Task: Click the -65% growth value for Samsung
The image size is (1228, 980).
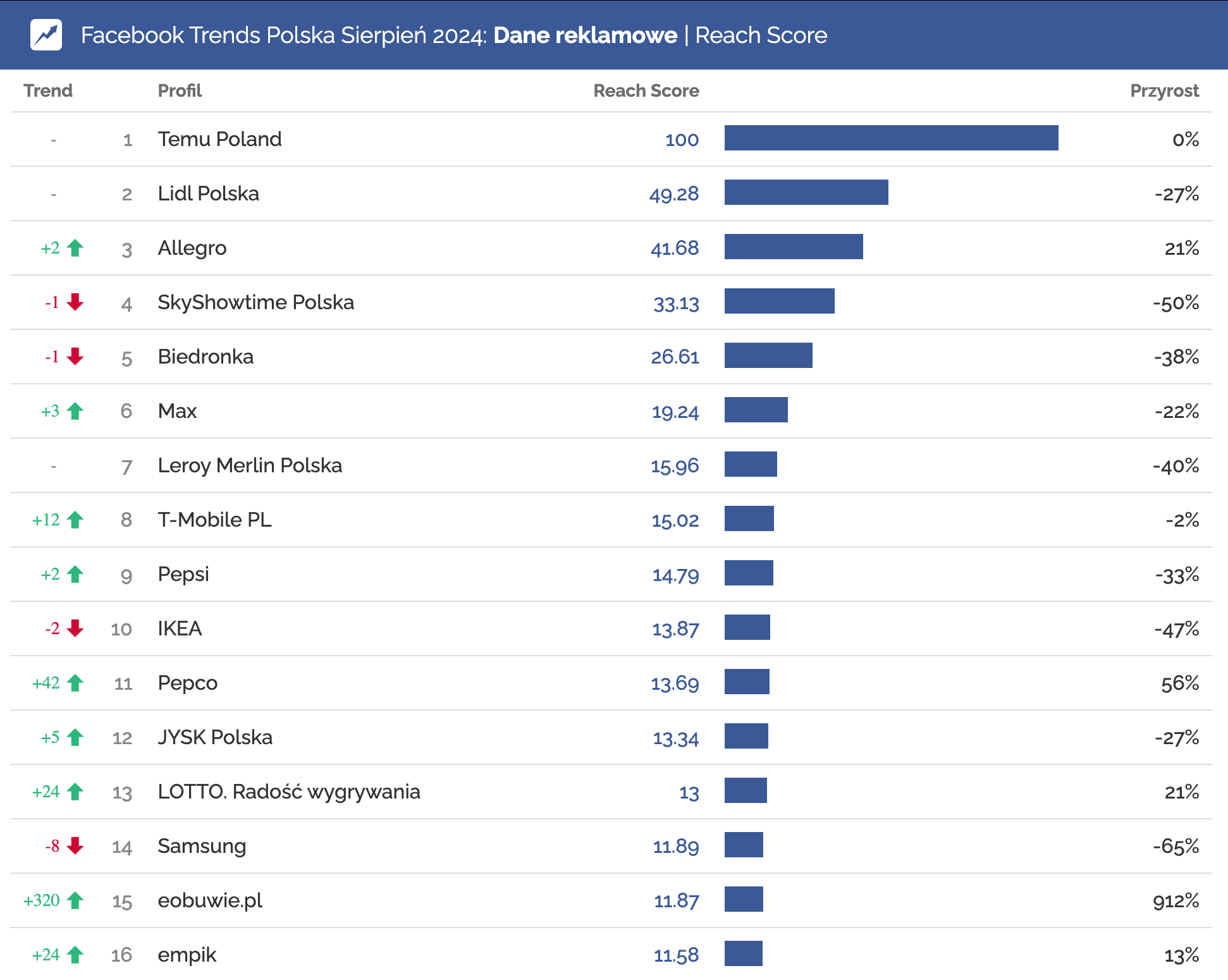Action: [1176, 847]
